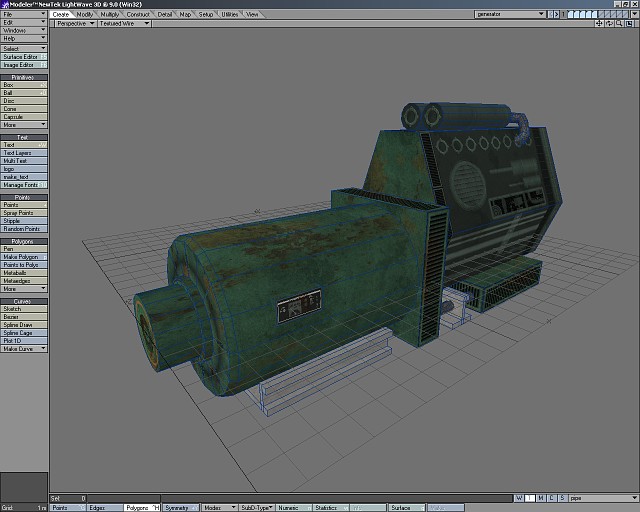The image size is (640, 512).
Task: Select the C color map button
Action: click(x=551, y=498)
